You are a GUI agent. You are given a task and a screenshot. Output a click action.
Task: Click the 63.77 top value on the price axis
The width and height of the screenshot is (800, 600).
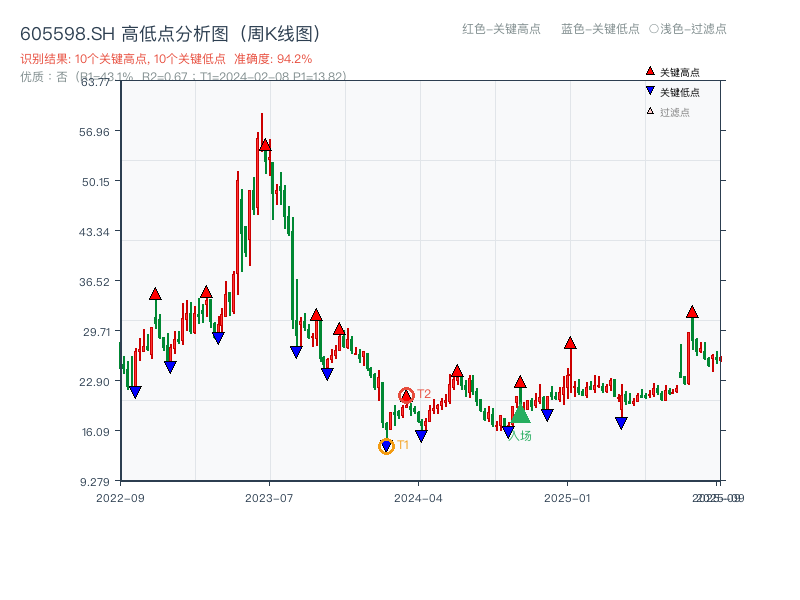(96, 85)
